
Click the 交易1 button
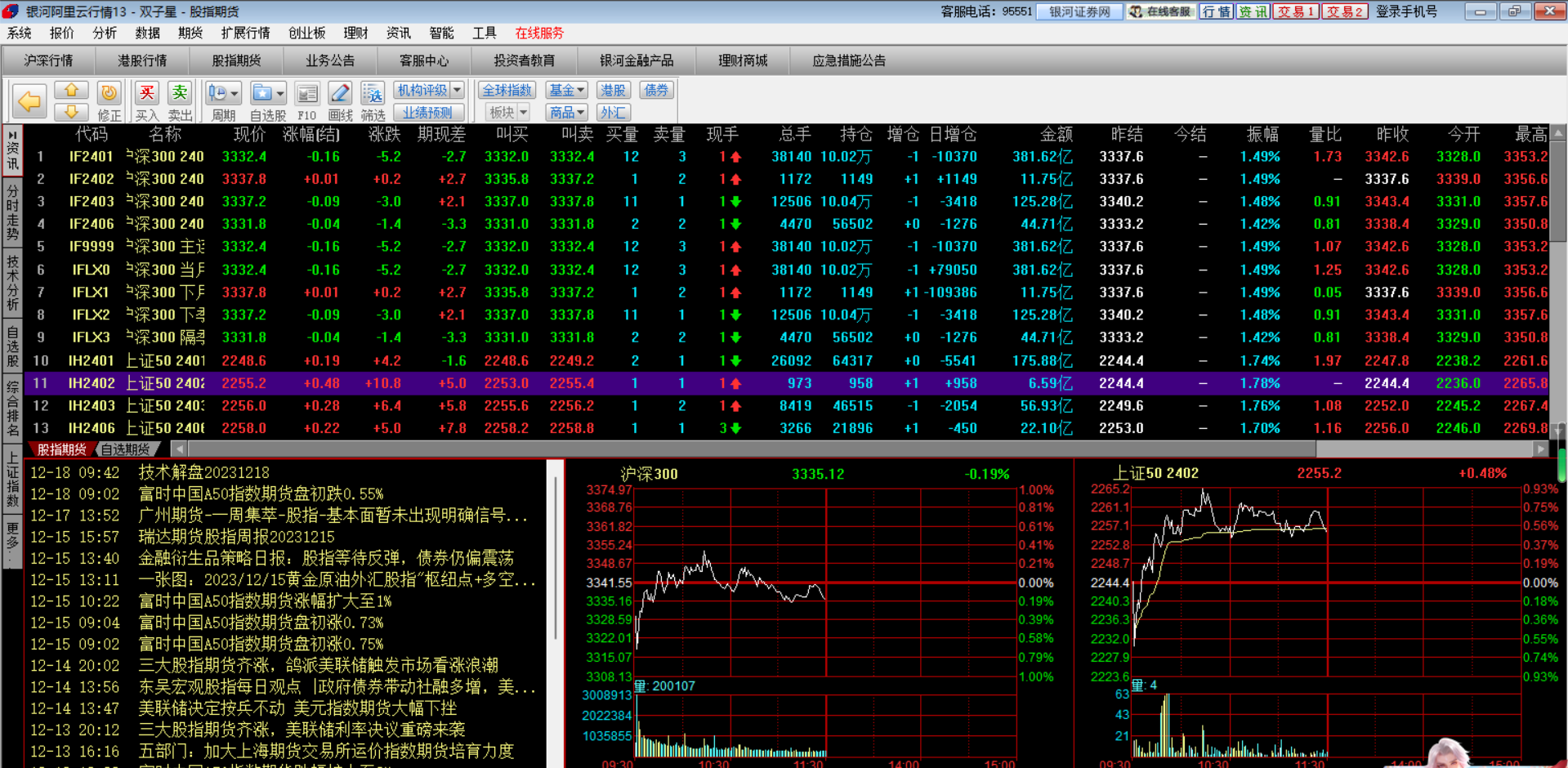(x=1296, y=11)
